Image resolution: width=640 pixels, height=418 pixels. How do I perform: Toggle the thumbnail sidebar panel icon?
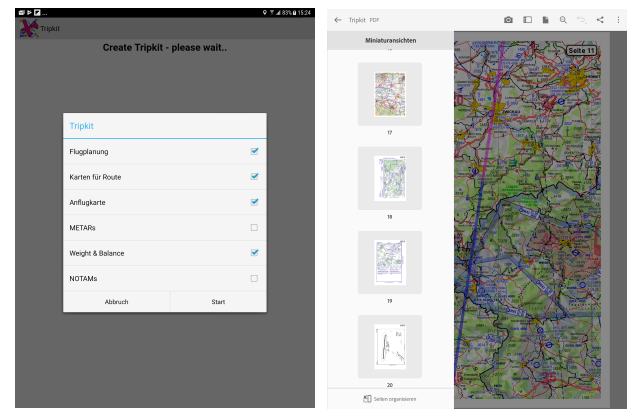527,19
